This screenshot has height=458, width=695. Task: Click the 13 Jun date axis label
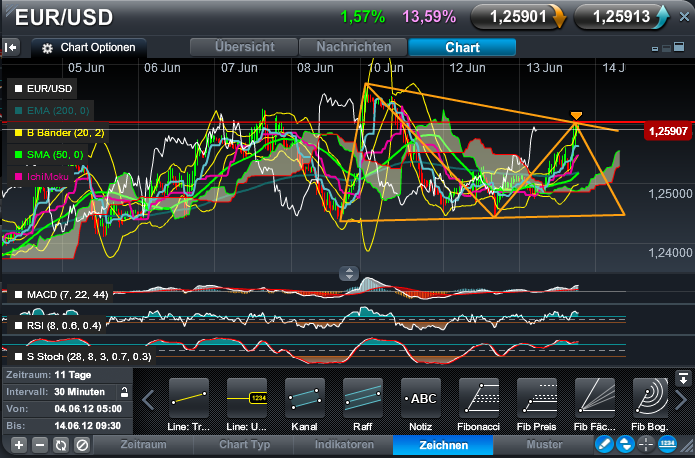coord(544,68)
